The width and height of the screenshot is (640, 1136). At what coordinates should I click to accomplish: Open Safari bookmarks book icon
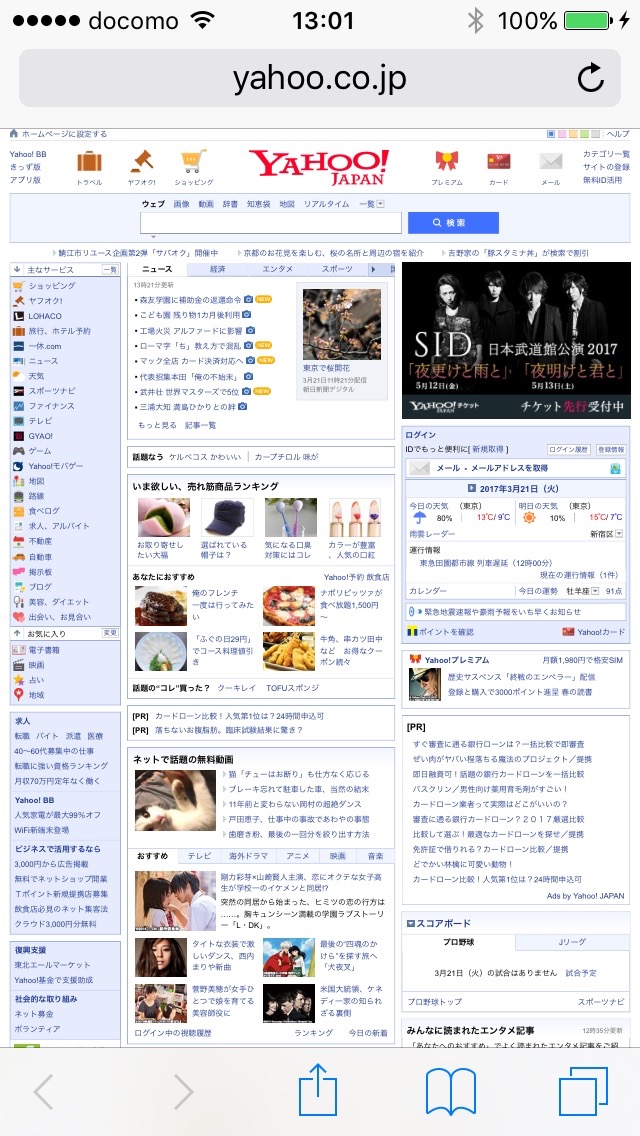pyautogui.click(x=450, y=1091)
